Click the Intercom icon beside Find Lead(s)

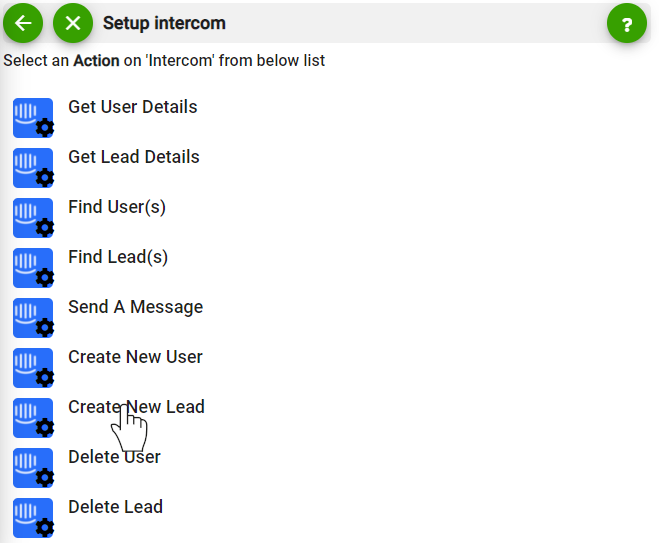(33, 268)
